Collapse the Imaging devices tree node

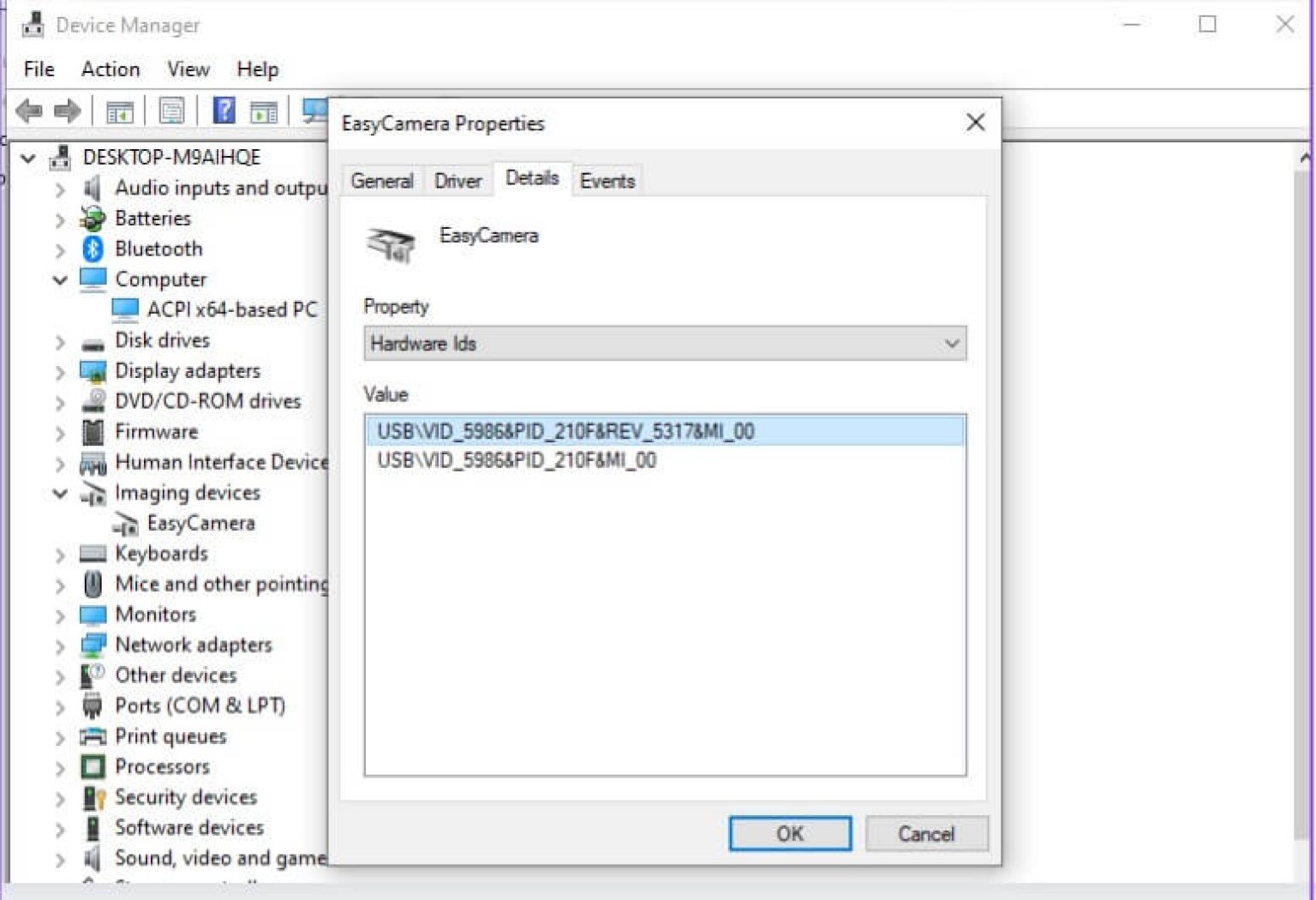tap(58, 493)
